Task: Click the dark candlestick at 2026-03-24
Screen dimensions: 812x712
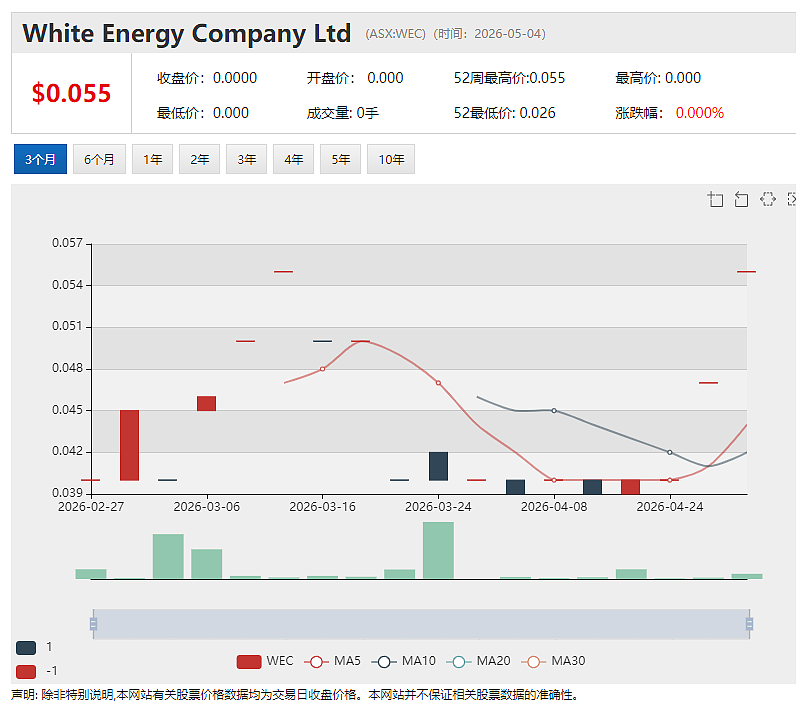Action: coord(439,466)
